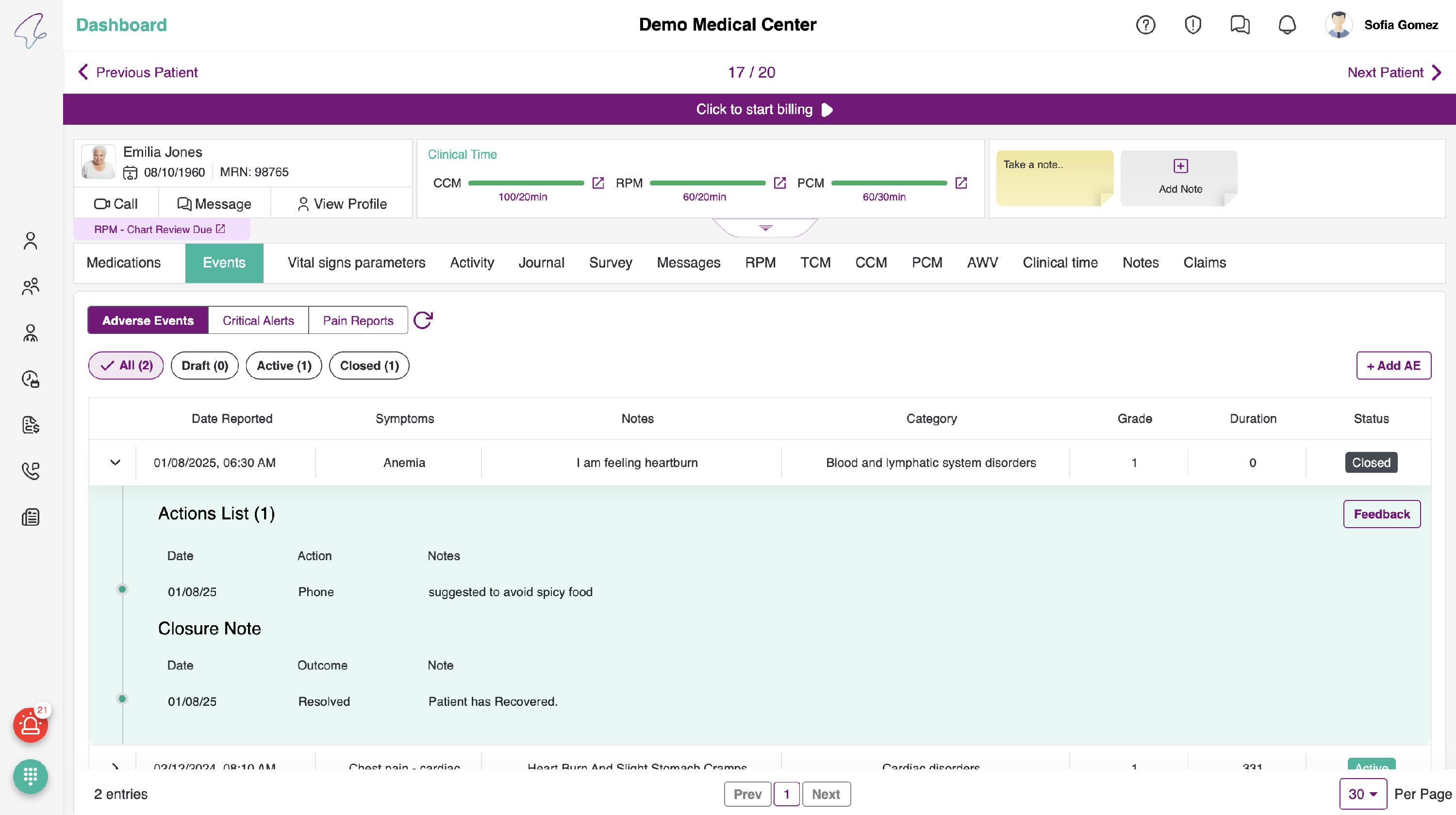Click the help question mark icon
This screenshot has width=1456, height=815.
[x=1145, y=25]
